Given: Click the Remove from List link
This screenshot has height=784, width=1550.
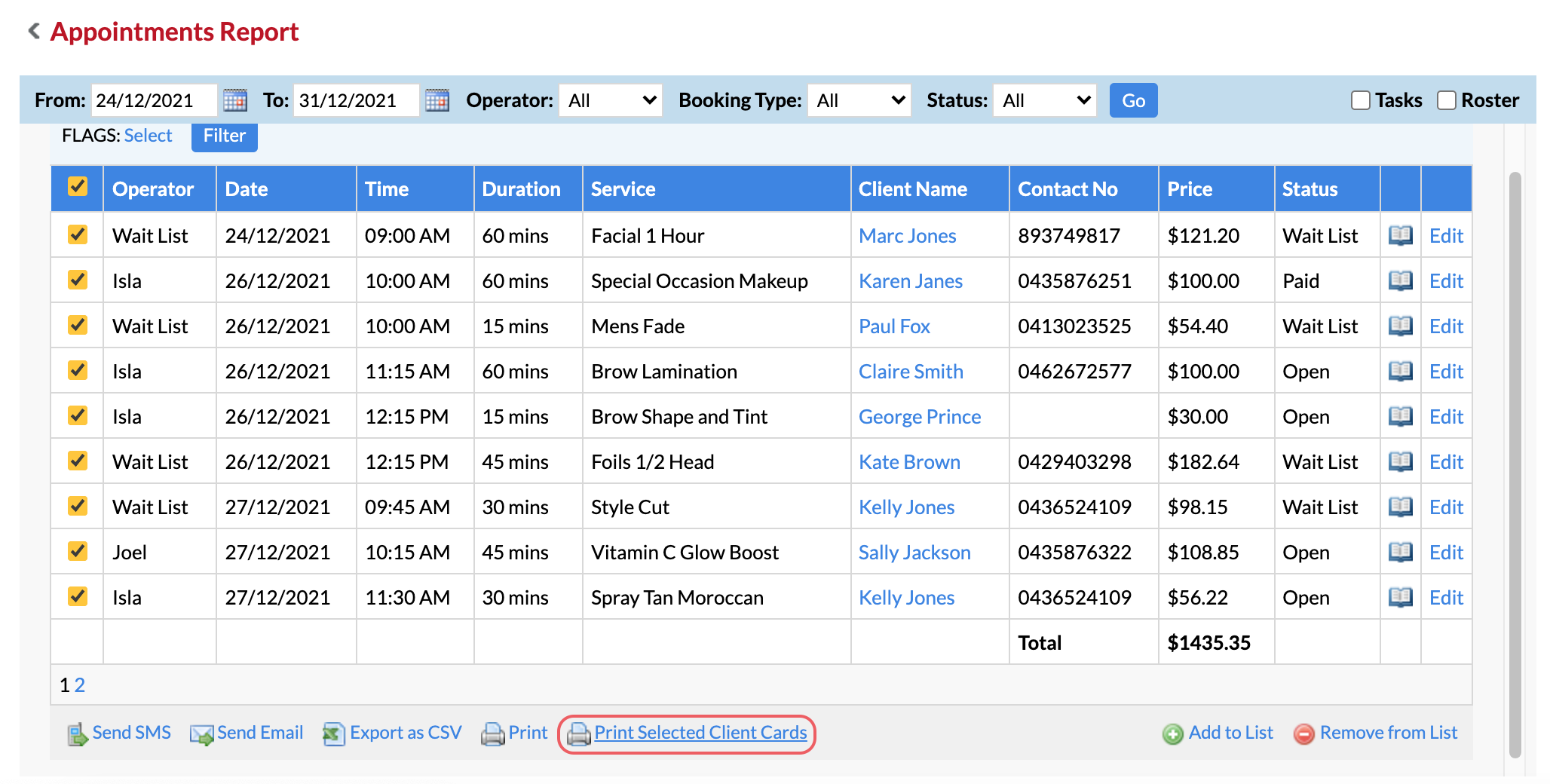Looking at the screenshot, I should tap(1389, 733).
